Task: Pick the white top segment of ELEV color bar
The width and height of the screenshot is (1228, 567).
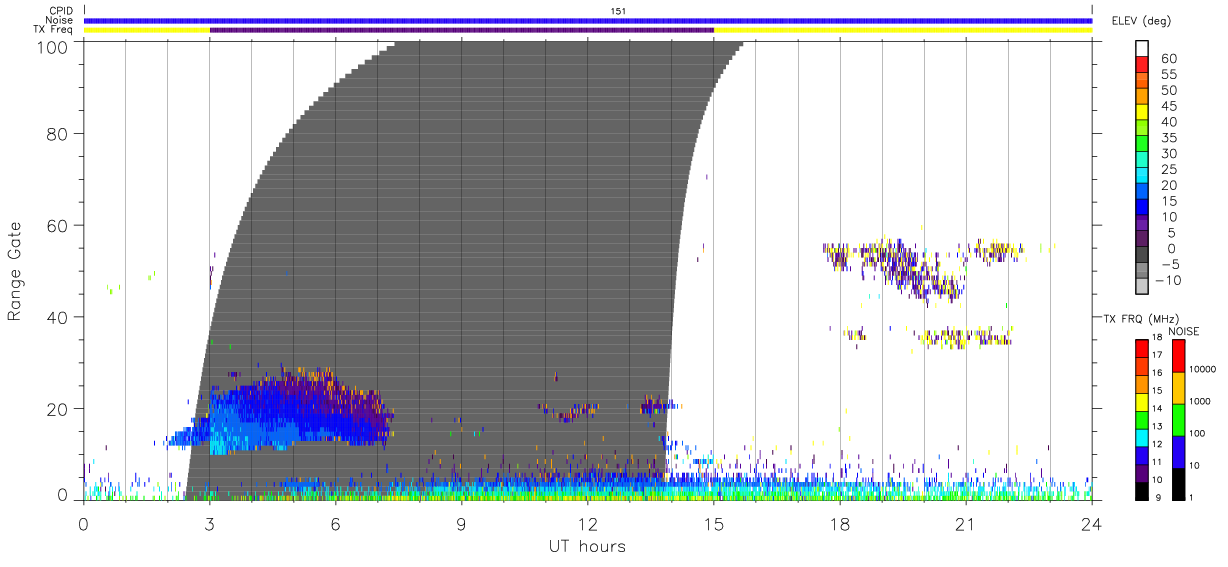Action: [x=1142, y=48]
